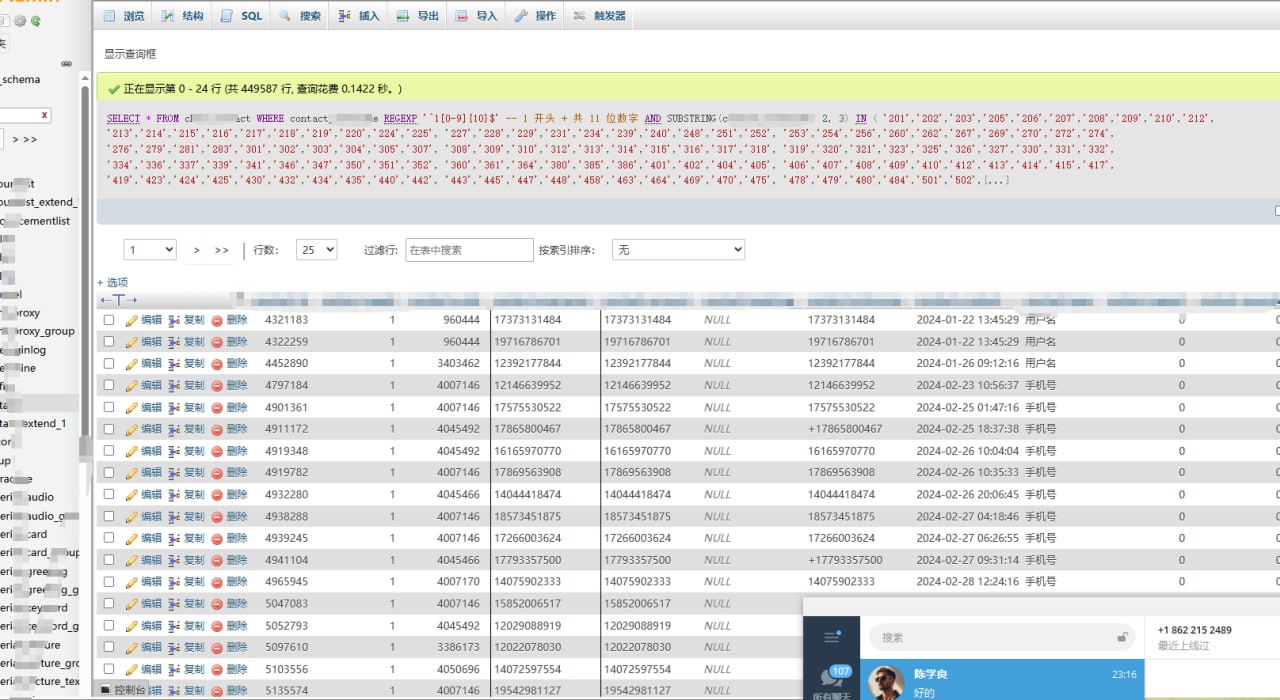This screenshot has height=700, width=1280.
Task: Check the box beside row 5047083
Action: click(x=109, y=604)
